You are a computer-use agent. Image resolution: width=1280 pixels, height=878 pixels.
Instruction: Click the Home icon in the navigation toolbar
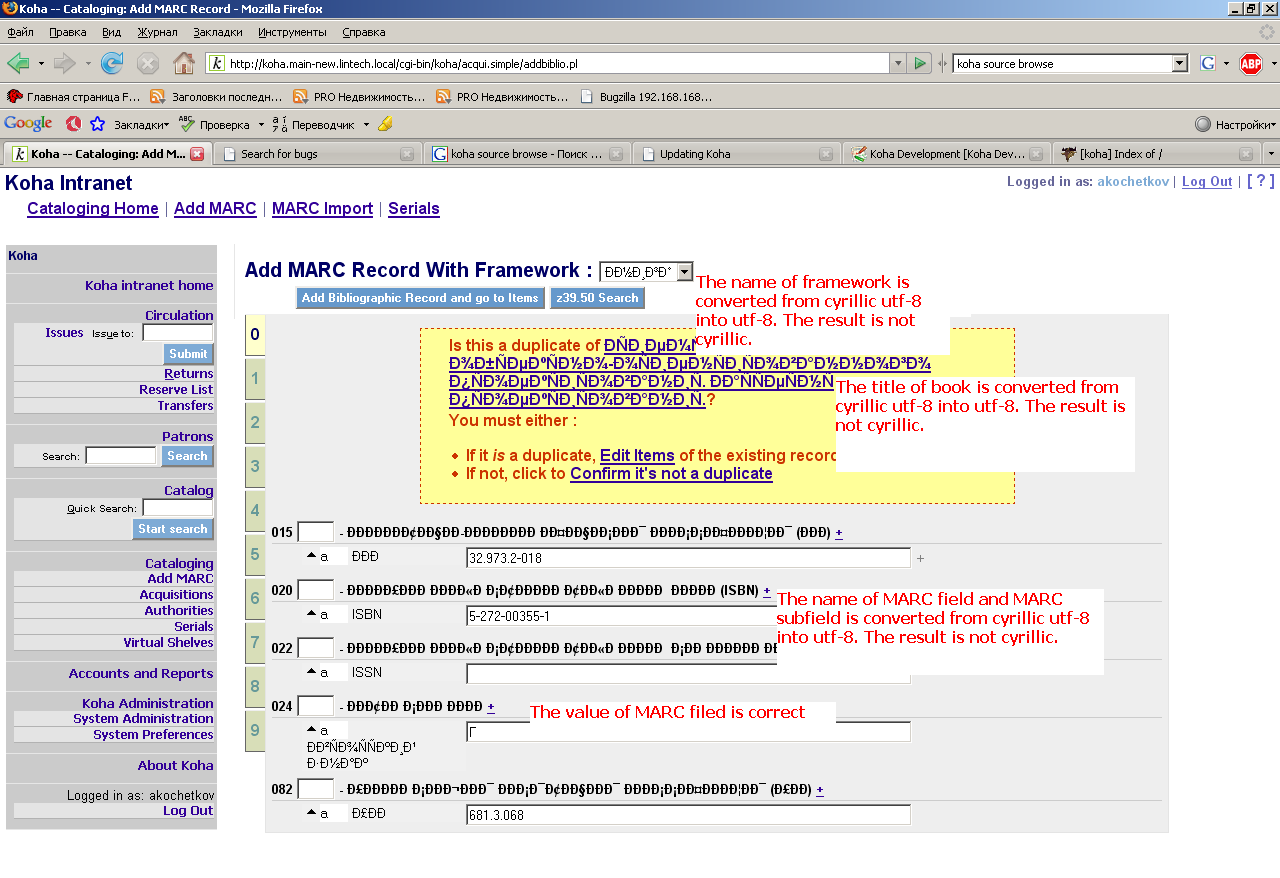(184, 64)
